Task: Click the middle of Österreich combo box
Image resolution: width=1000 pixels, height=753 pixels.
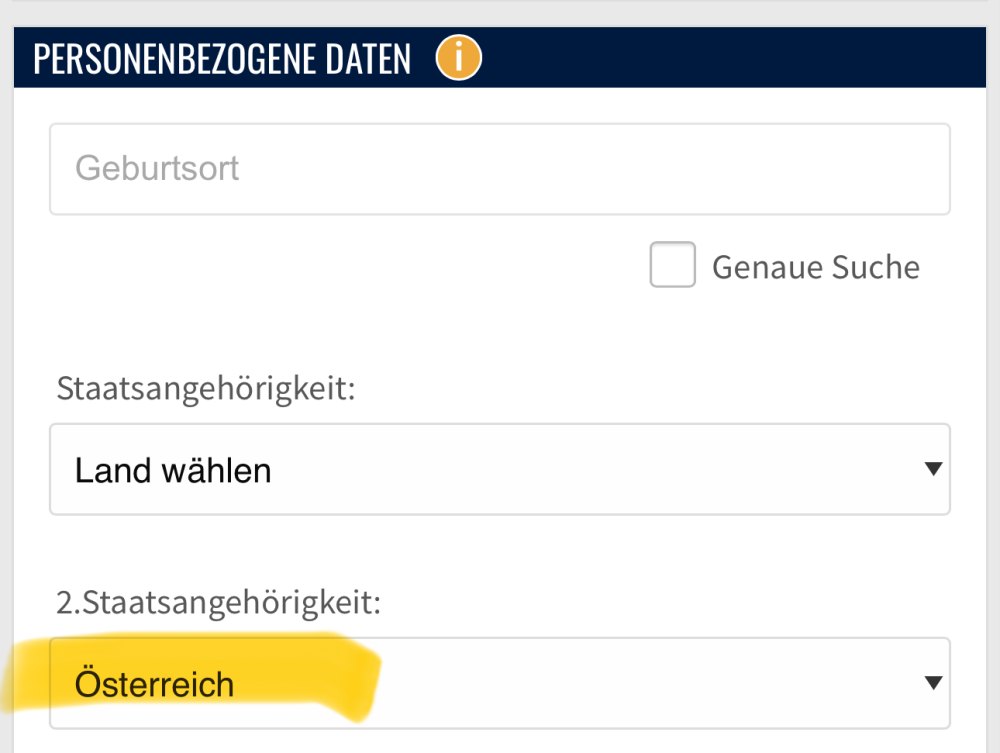Action: [499, 683]
